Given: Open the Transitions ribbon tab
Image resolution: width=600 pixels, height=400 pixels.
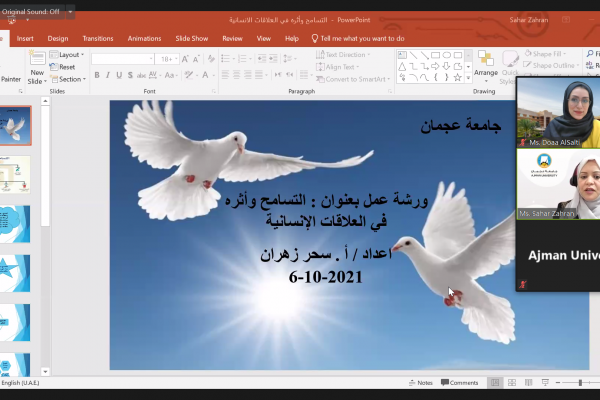Looking at the screenshot, I should point(97,38).
